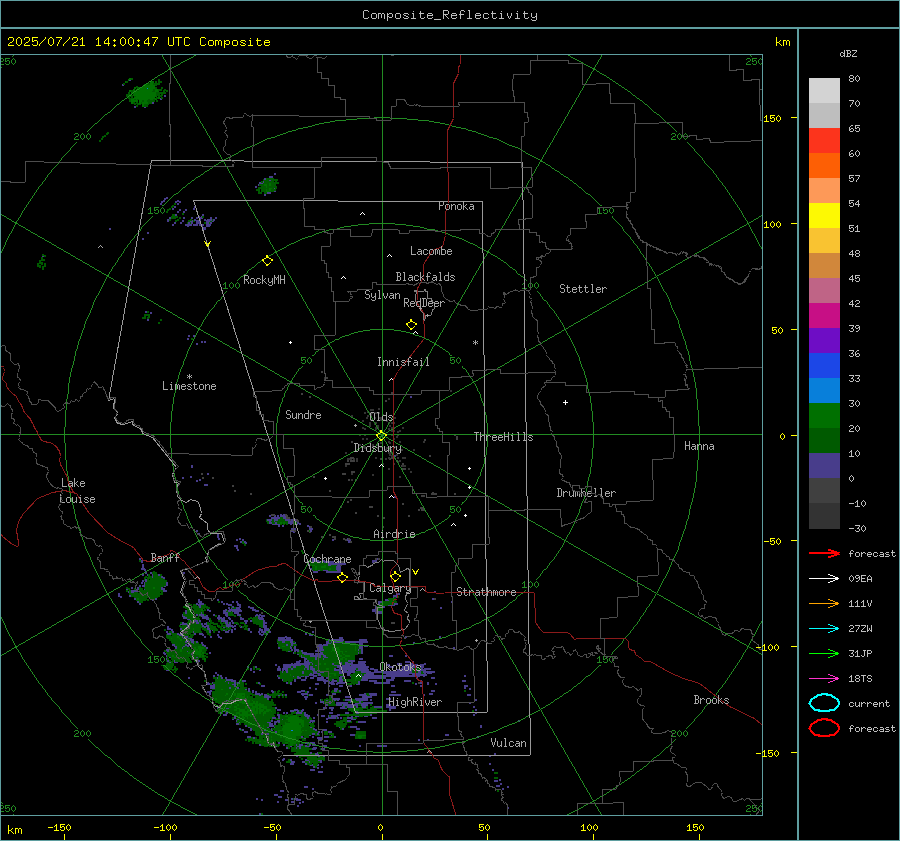
Task: Click the Vulcan label
Action: 508,743
